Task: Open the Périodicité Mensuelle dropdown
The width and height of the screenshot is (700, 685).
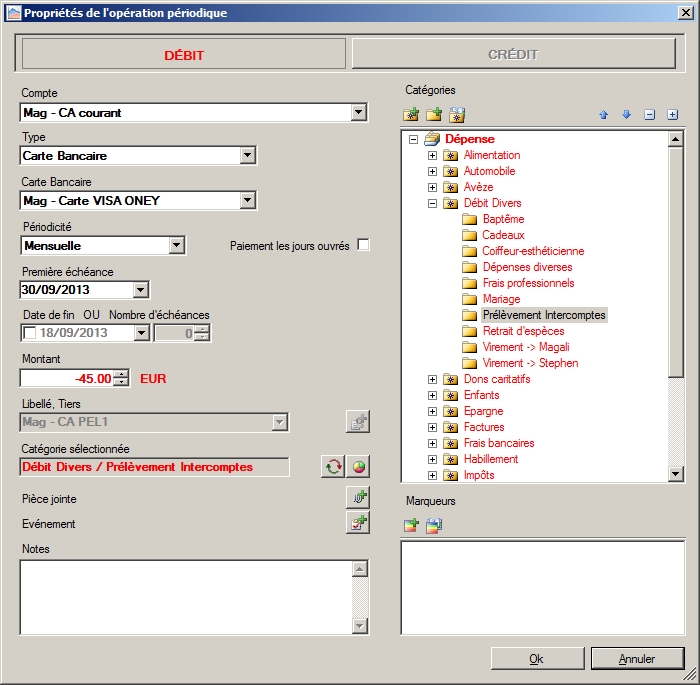Action: click(x=177, y=245)
